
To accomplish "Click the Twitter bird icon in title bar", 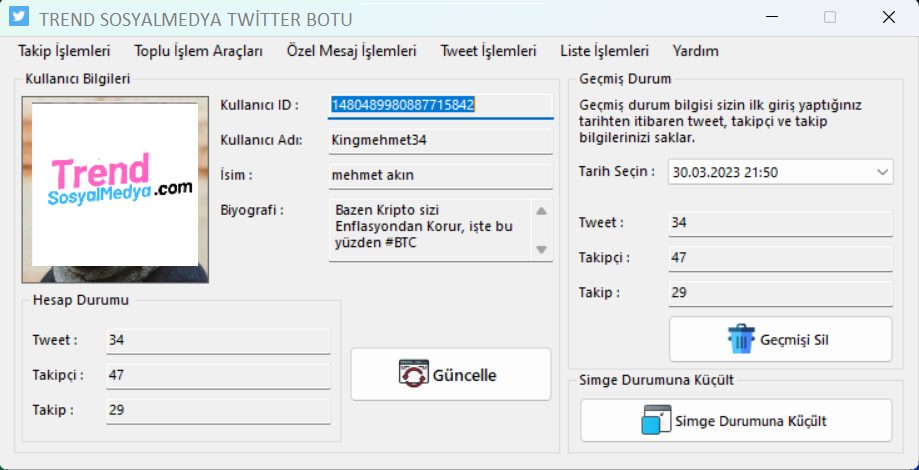I will [17, 17].
